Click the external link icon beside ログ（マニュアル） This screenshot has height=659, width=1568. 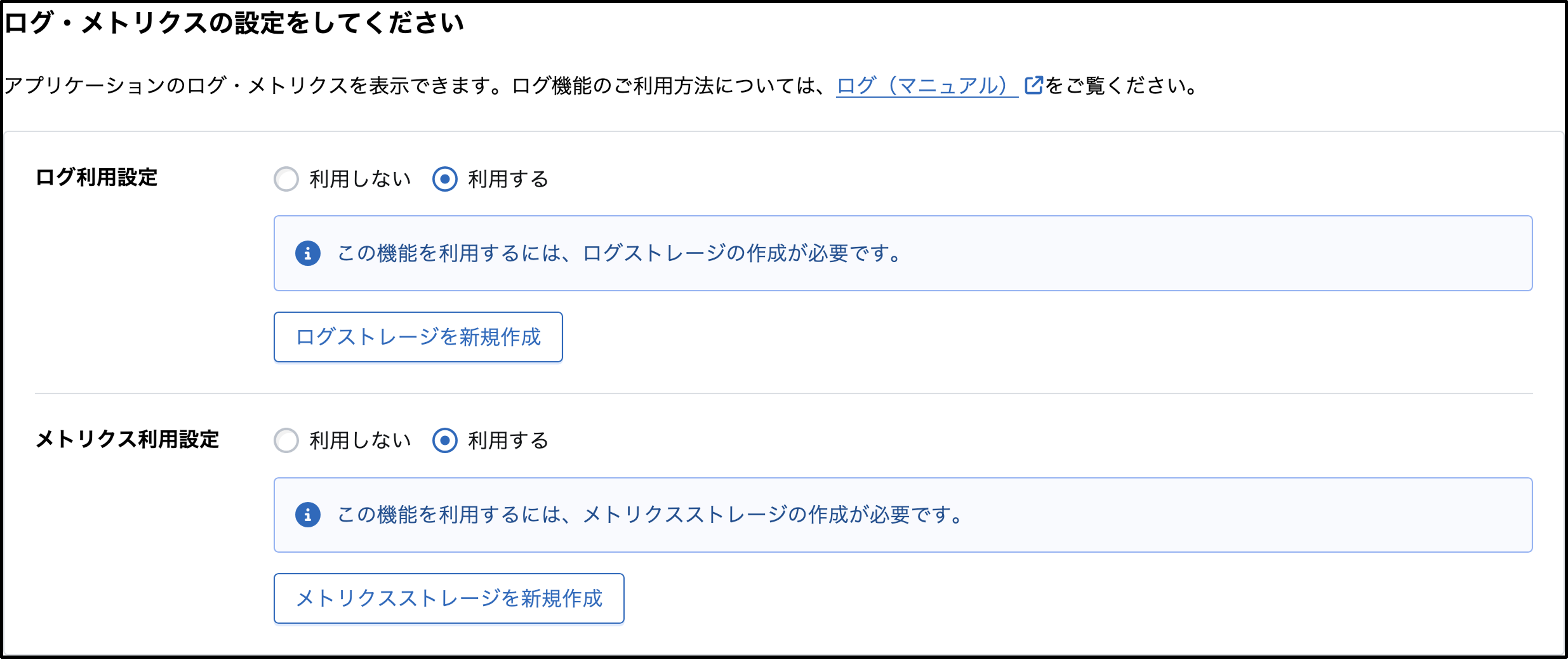click(1033, 85)
